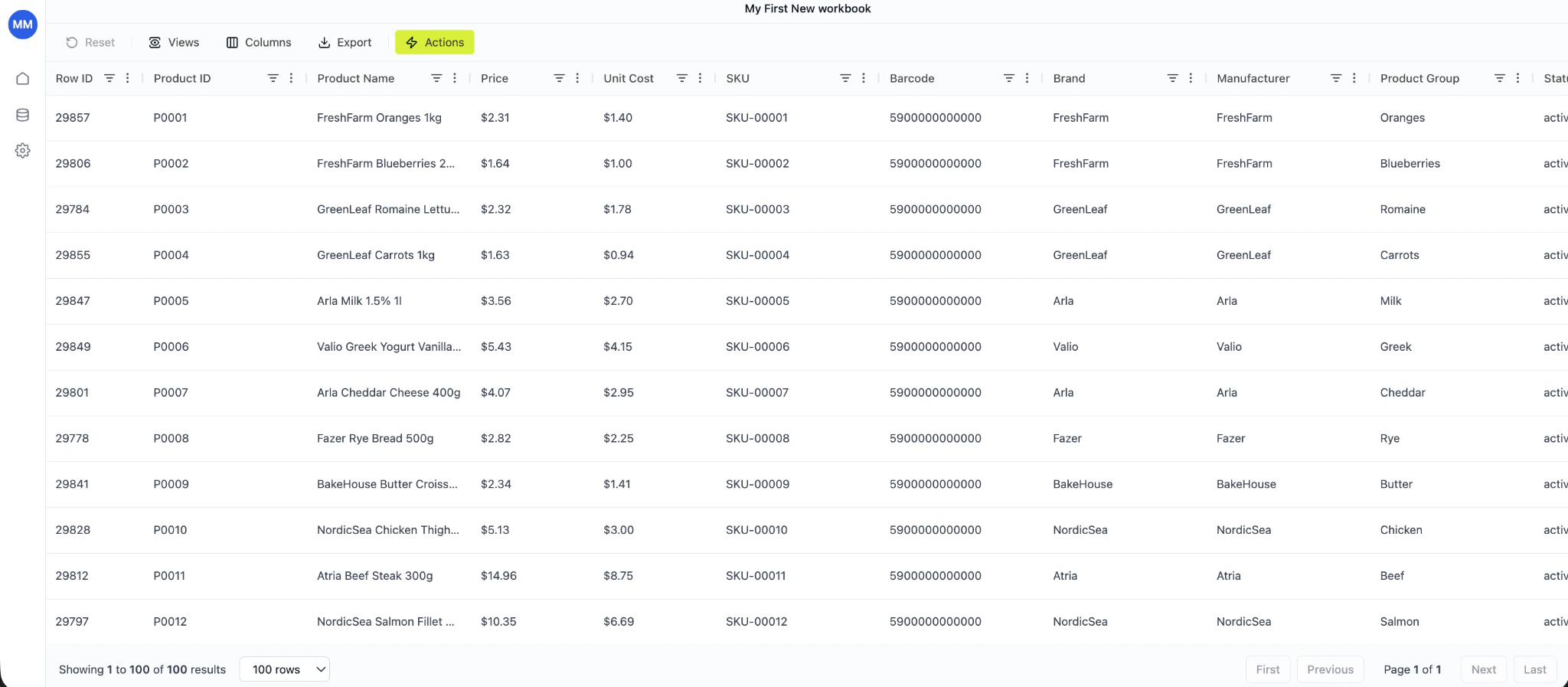Image resolution: width=1568 pixels, height=687 pixels.
Task: Open filter icon for Product Group column
Action: 1500,78
